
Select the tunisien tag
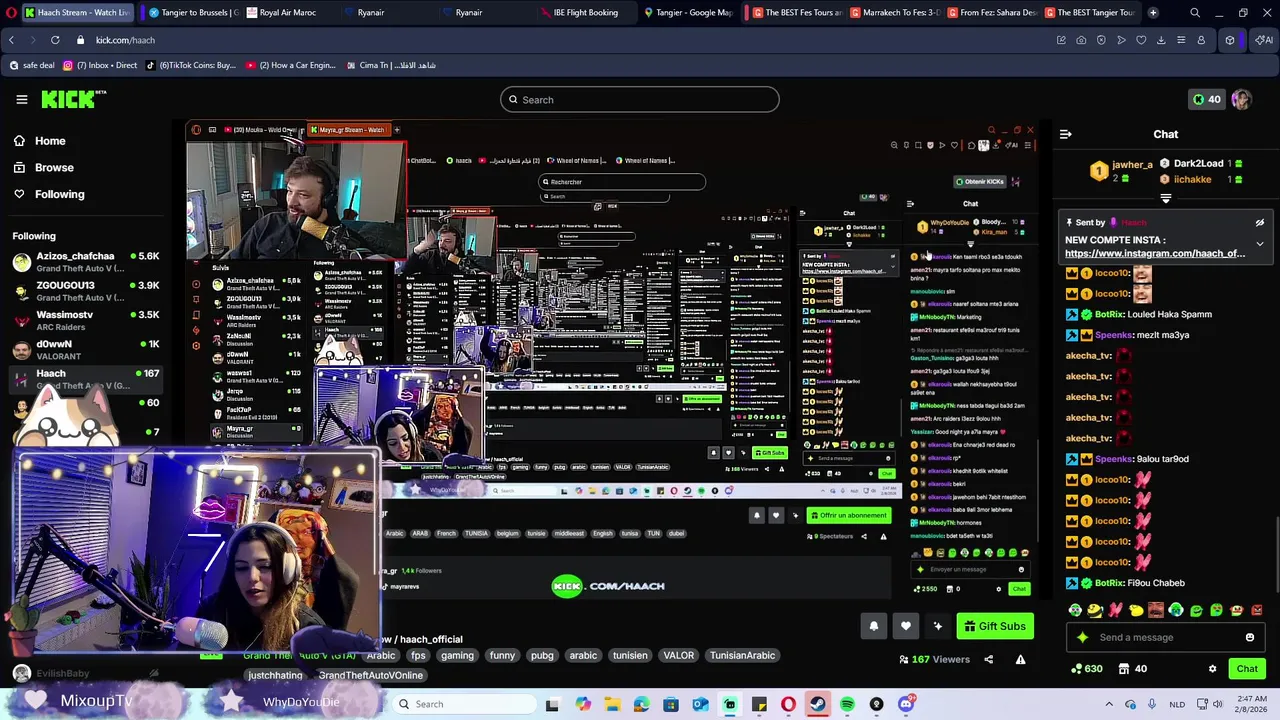630,655
